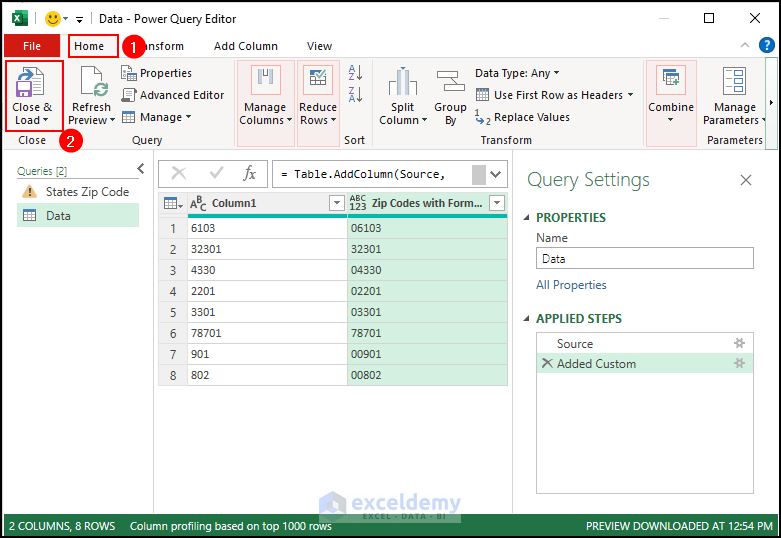Open the Combine menu
This screenshot has height=538, width=781.
[x=671, y=103]
